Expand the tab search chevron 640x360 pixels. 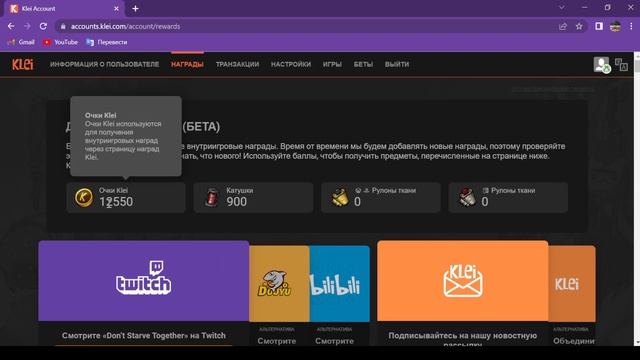coord(562,8)
